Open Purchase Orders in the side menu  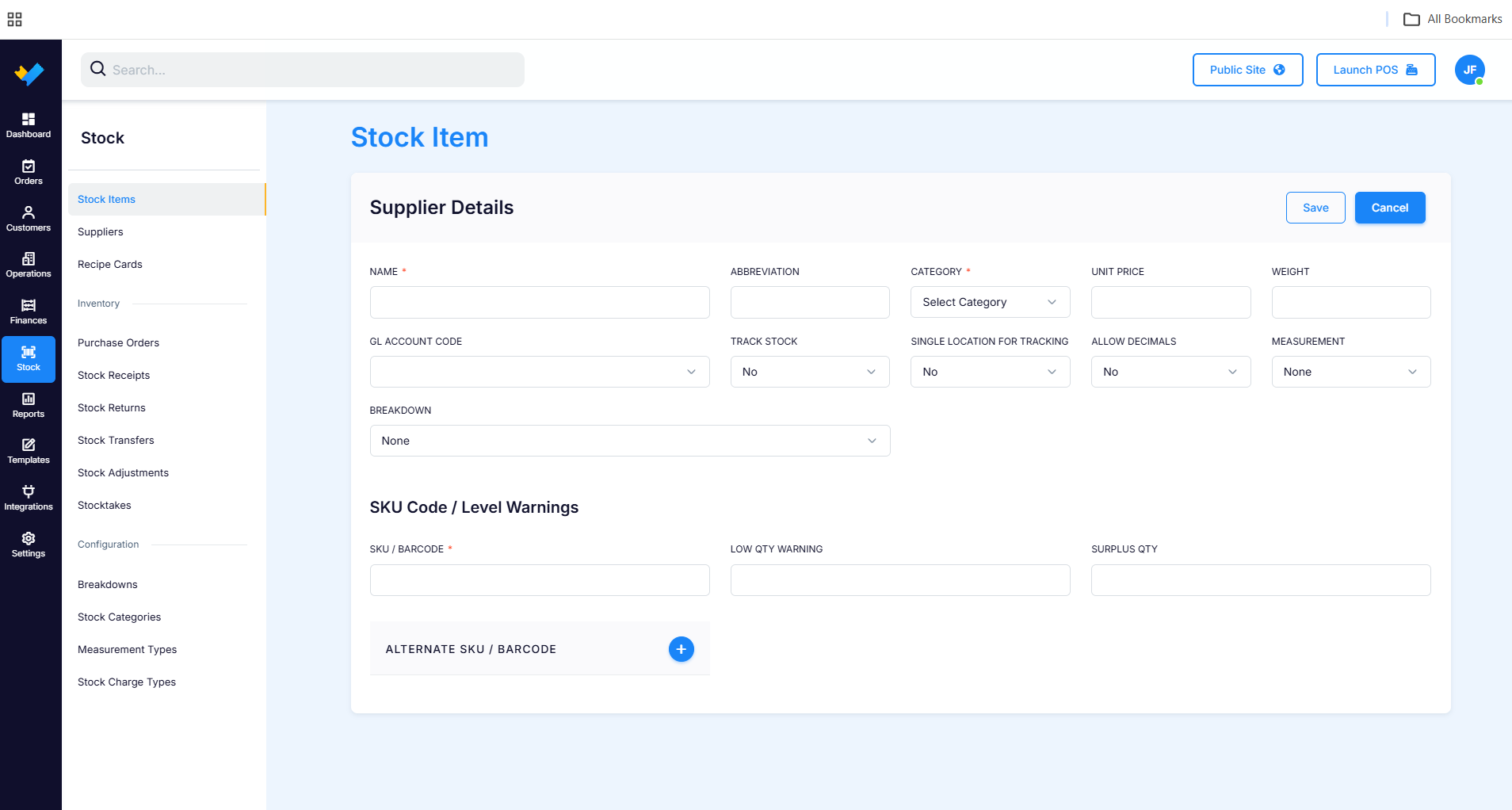click(119, 342)
